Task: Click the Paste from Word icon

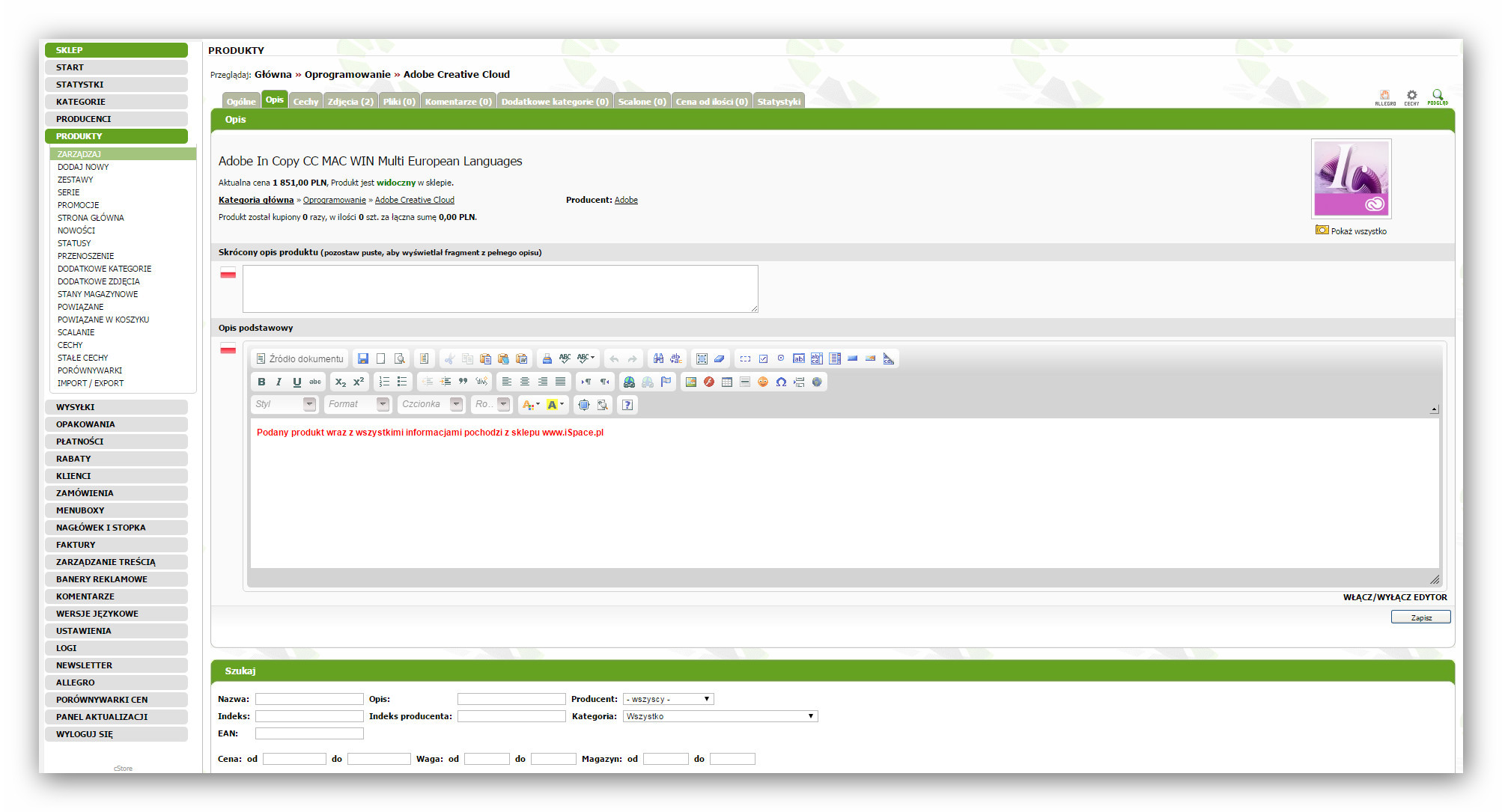Action: click(522, 358)
